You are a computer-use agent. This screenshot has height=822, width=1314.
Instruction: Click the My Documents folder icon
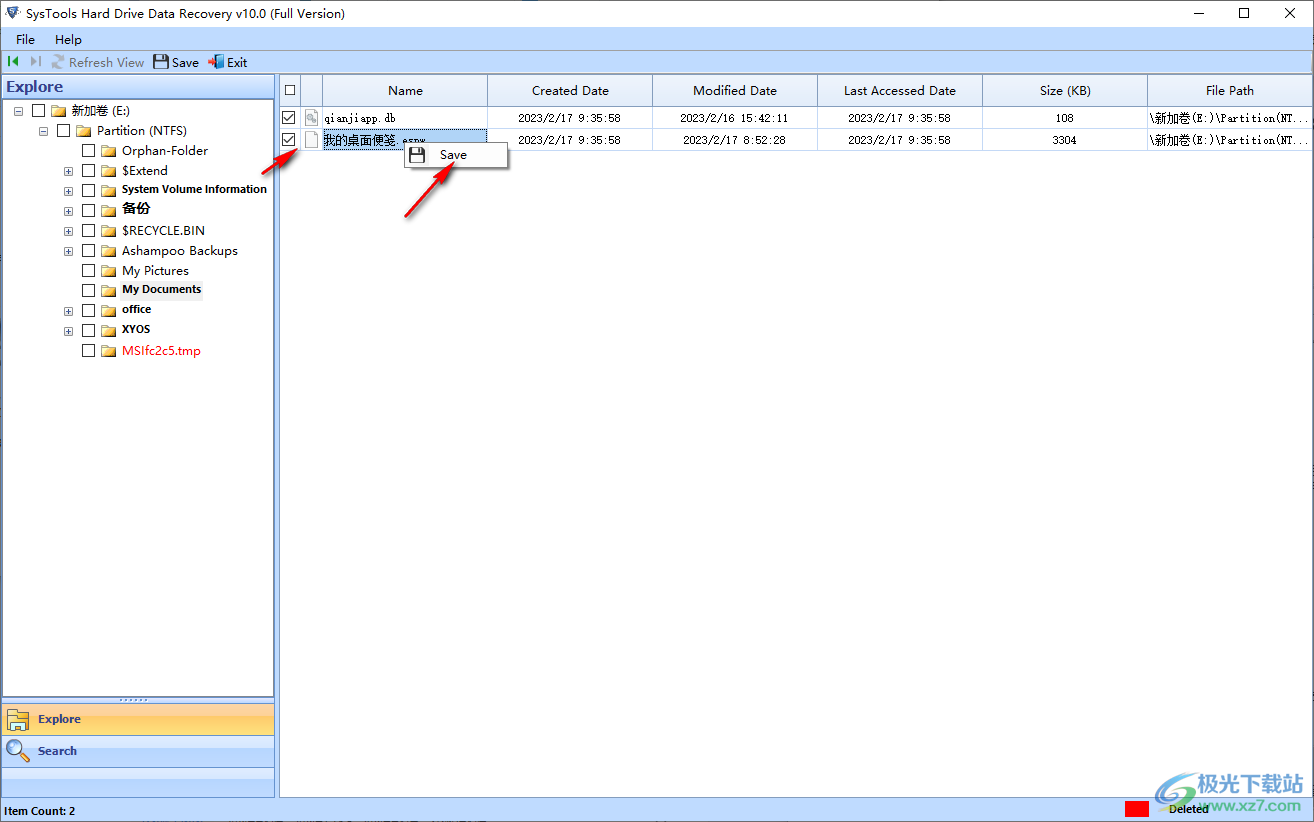[x=109, y=290]
